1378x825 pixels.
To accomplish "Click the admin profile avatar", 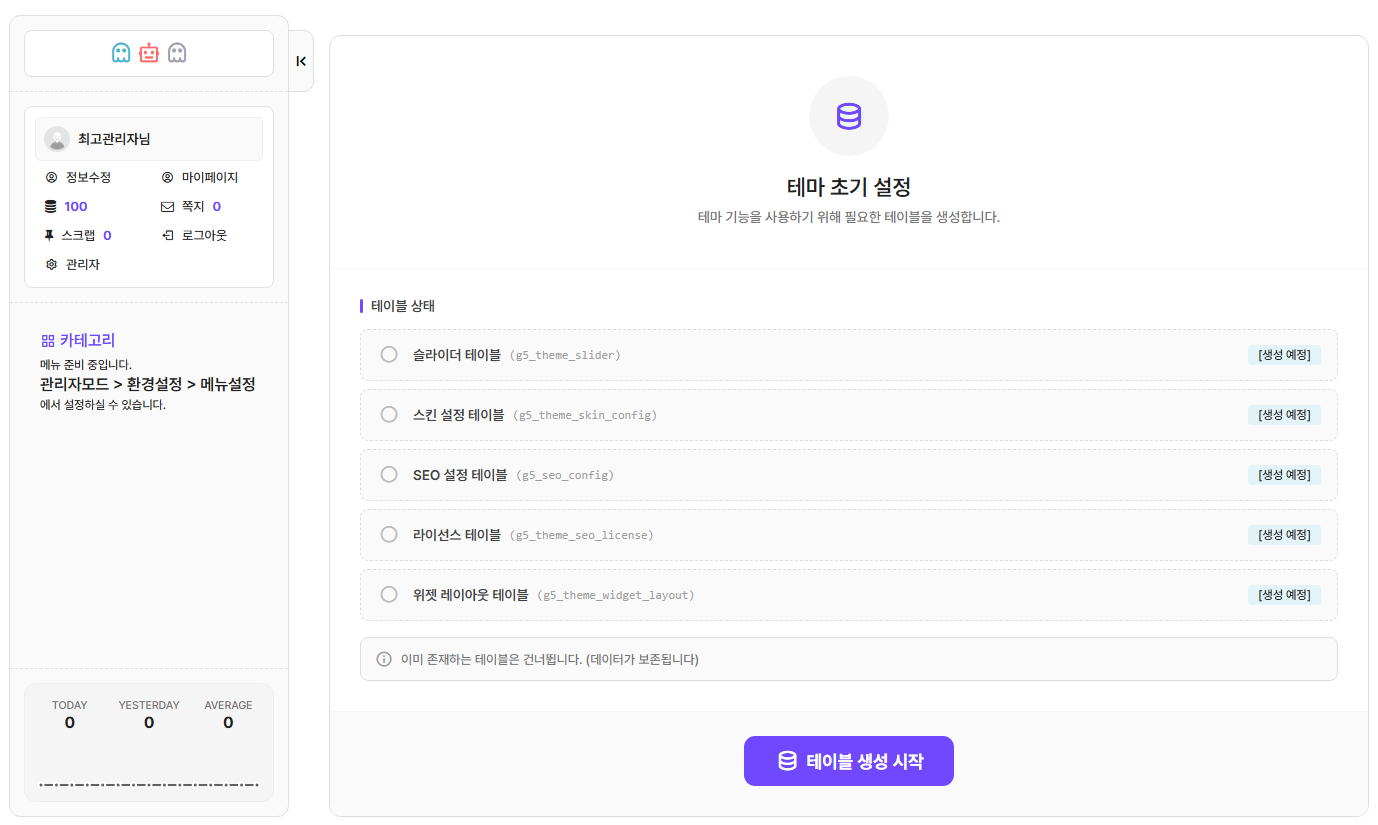I will pyautogui.click(x=57, y=139).
